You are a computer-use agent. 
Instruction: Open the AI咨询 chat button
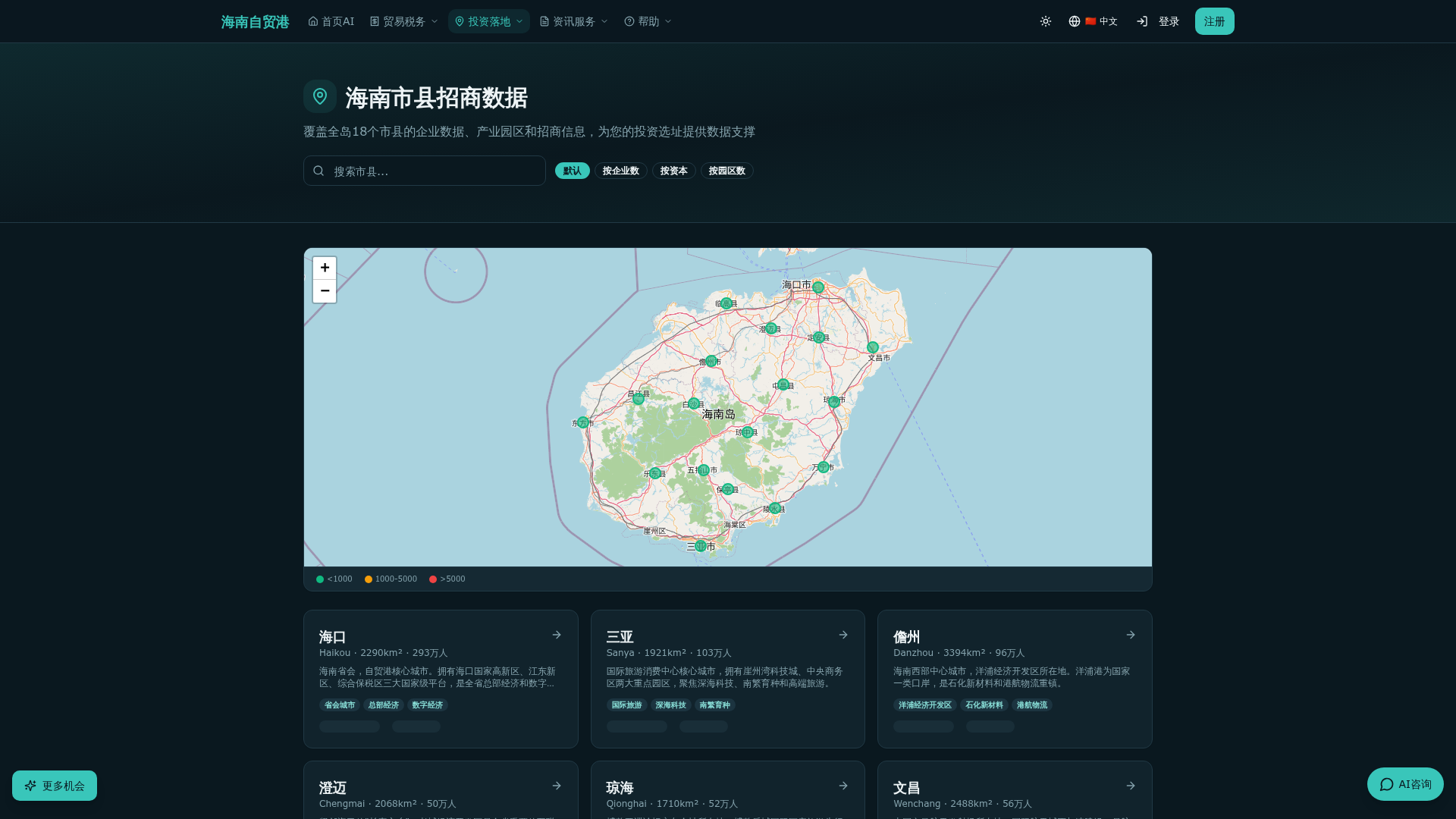click(1405, 784)
